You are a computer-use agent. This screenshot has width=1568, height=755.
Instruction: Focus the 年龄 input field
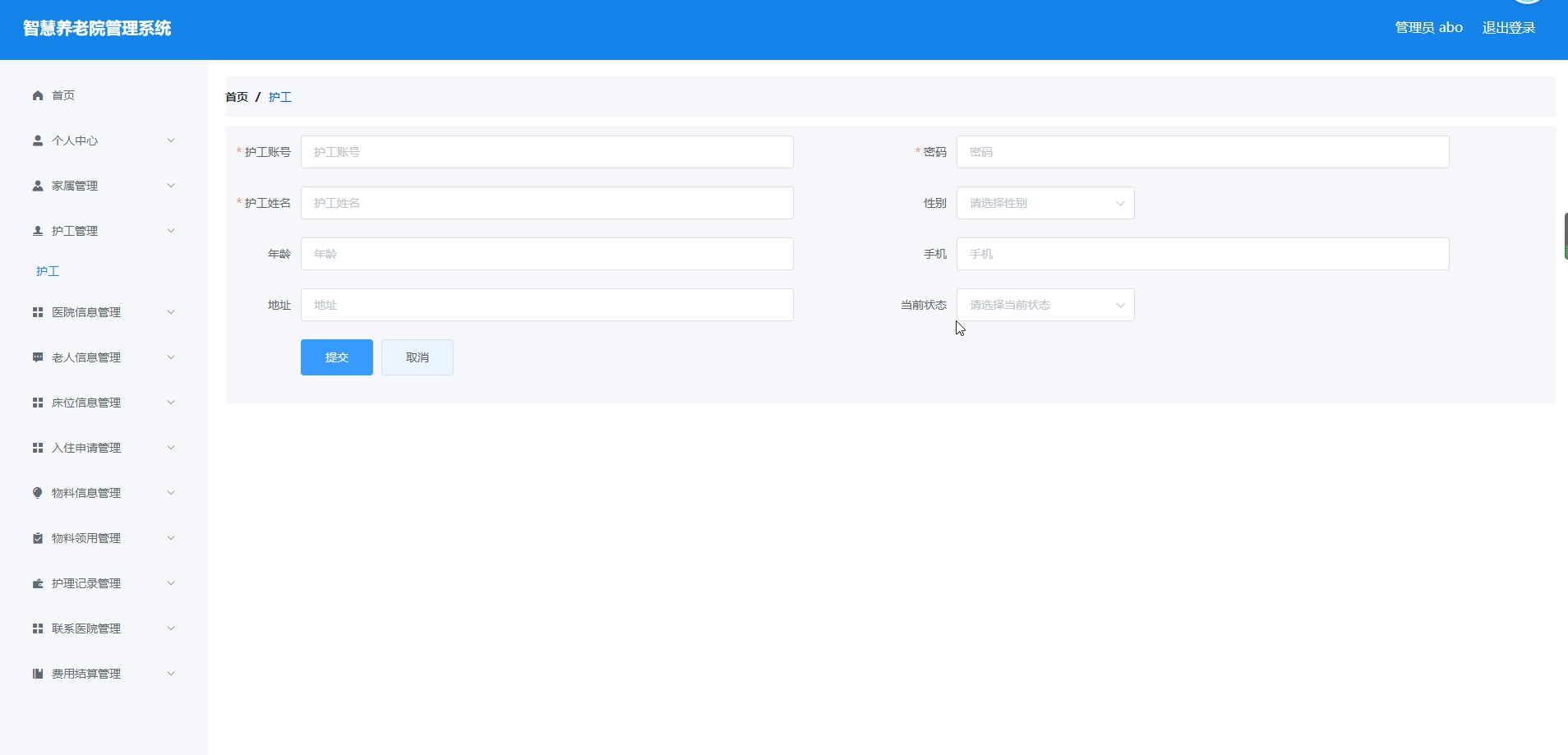coord(547,254)
